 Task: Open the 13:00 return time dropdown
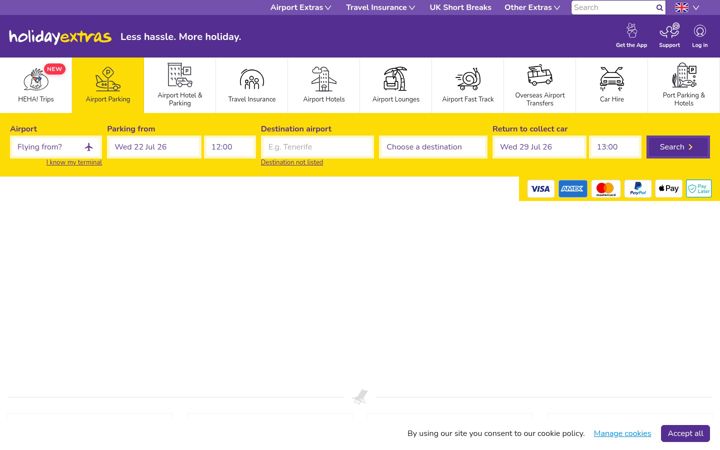[615, 147]
